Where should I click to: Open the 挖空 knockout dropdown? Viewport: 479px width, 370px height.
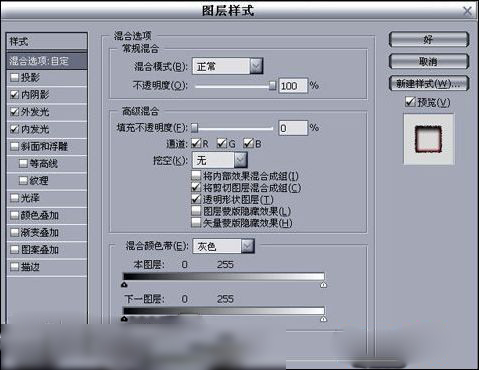click(241, 160)
